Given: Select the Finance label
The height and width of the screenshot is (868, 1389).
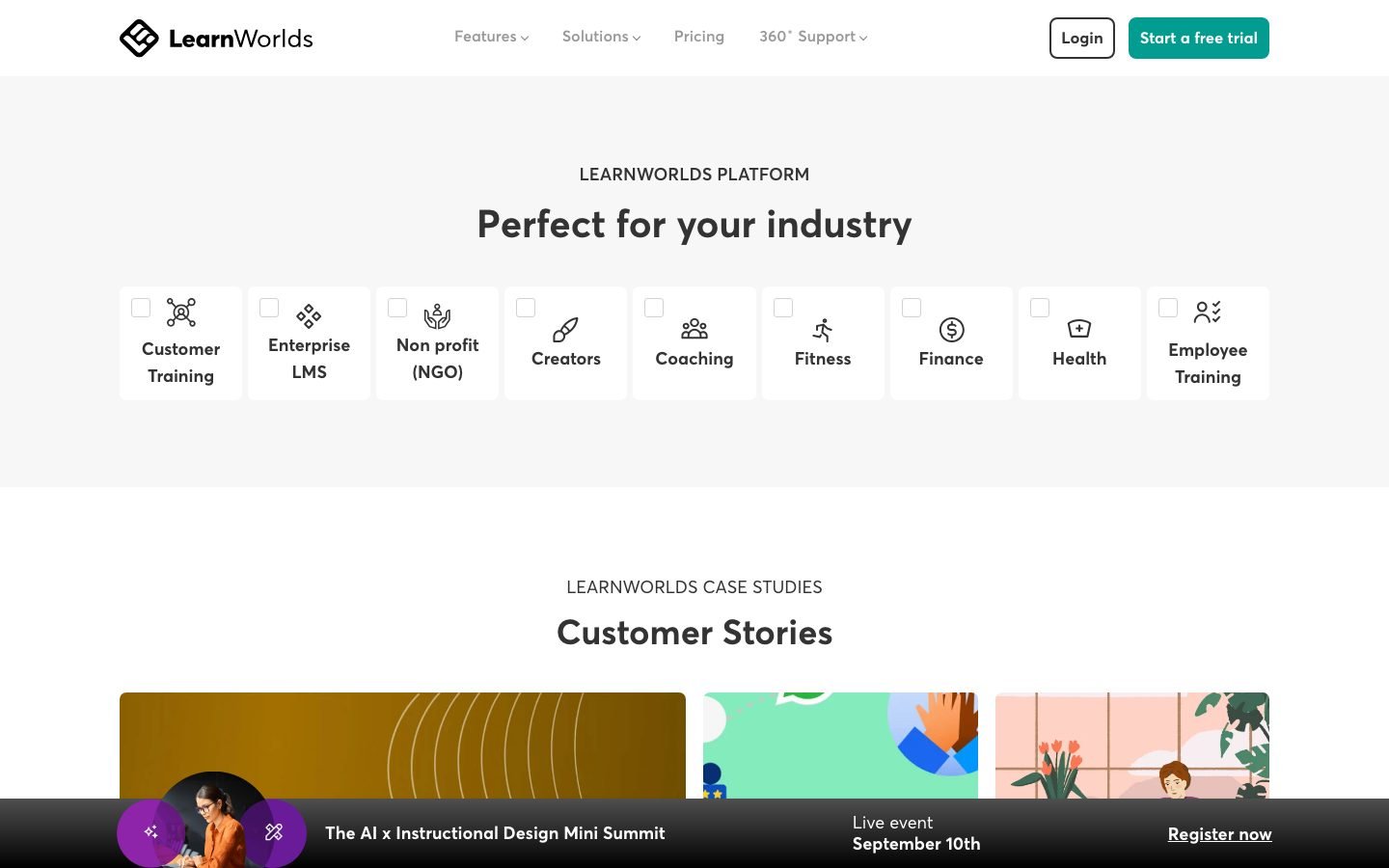Looking at the screenshot, I should [951, 359].
